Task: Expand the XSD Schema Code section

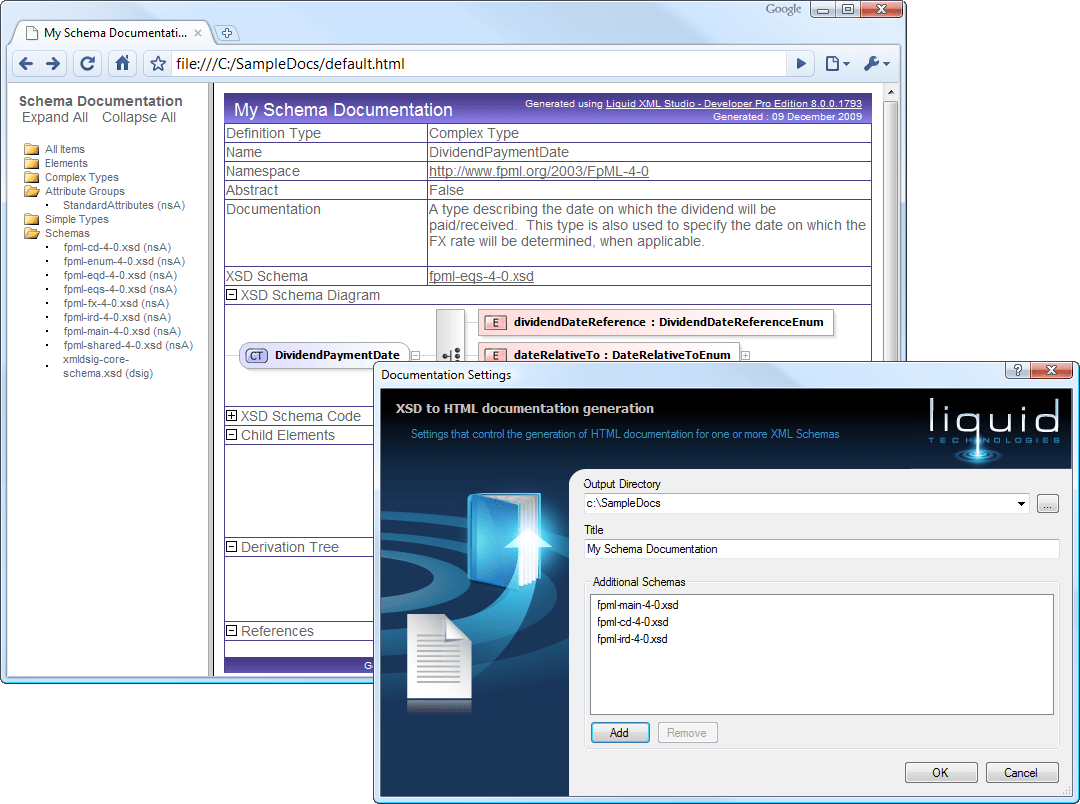Action: (x=233, y=416)
